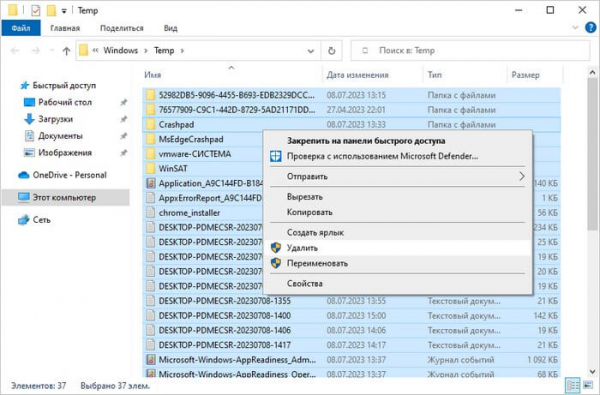The image size is (600, 395).
Task: Click the search field Поиск в: Temp
Action: [x=470, y=51]
